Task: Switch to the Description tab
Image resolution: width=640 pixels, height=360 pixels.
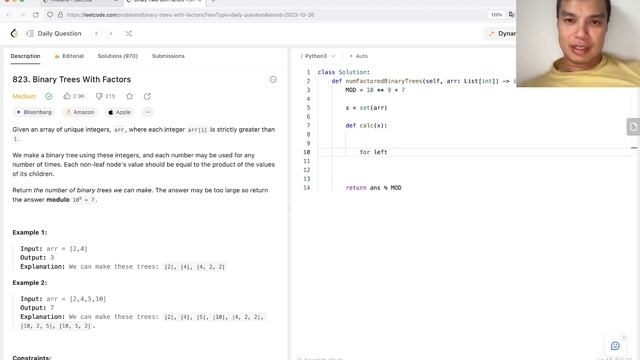Action: point(25,56)
